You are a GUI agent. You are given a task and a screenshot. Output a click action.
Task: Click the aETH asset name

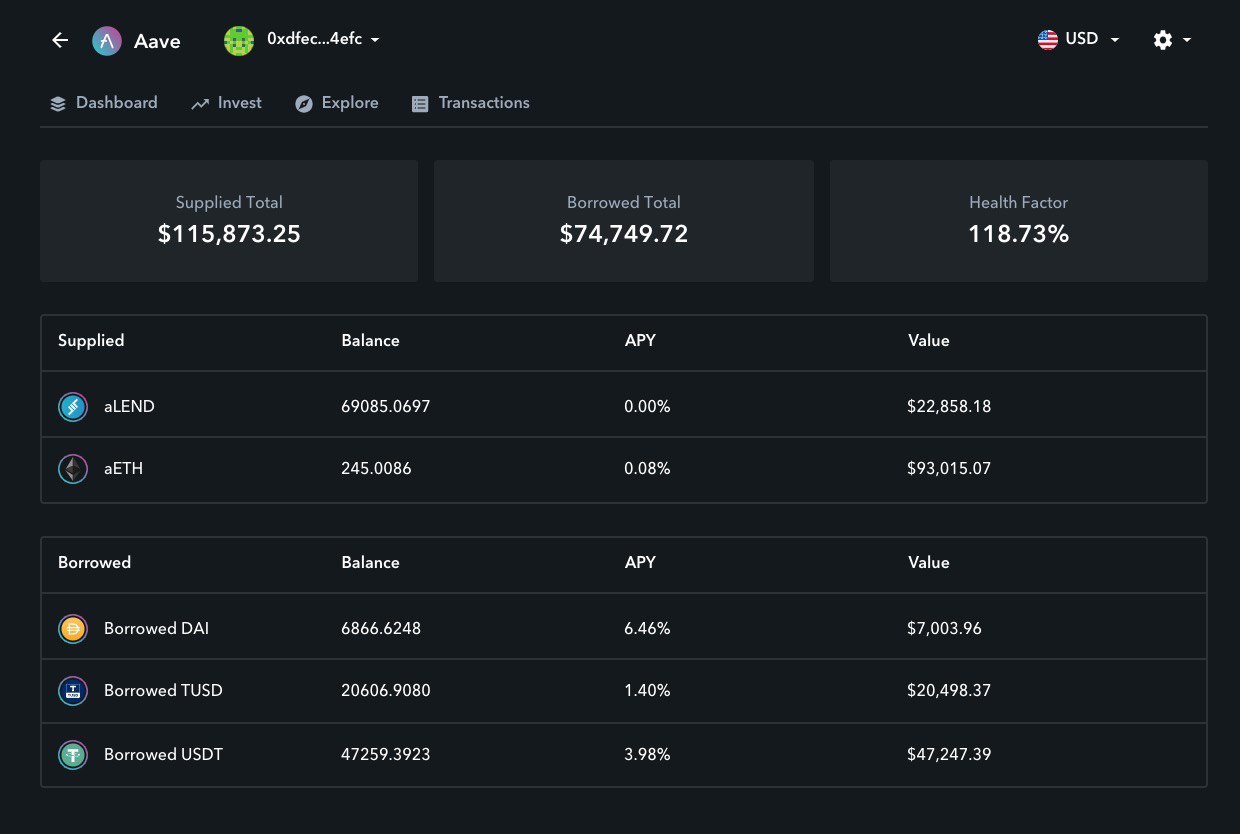[x=123, y=468]
